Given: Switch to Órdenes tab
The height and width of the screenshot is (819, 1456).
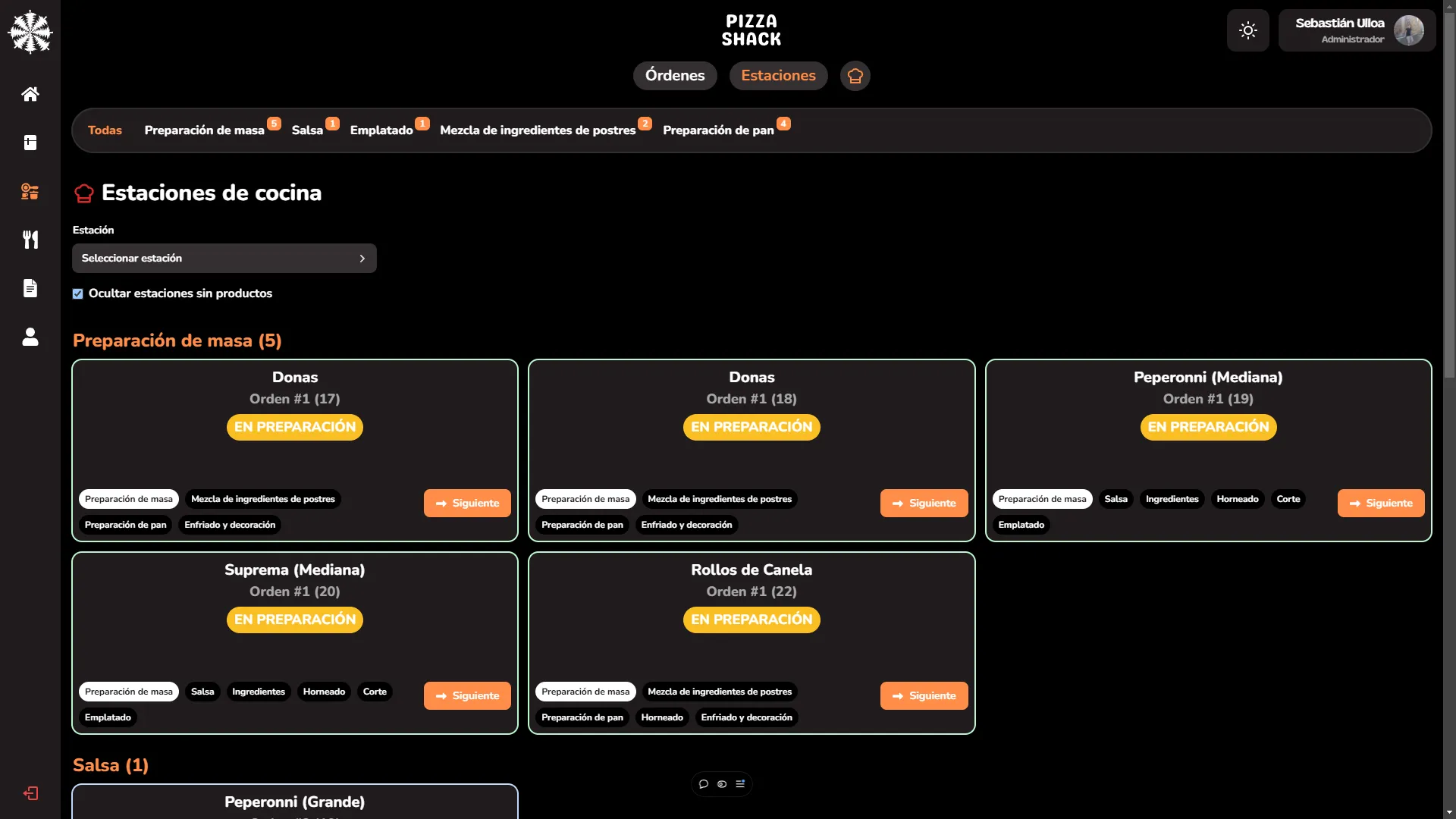Looking at the screenshot, I should click(x=674, y=76).
